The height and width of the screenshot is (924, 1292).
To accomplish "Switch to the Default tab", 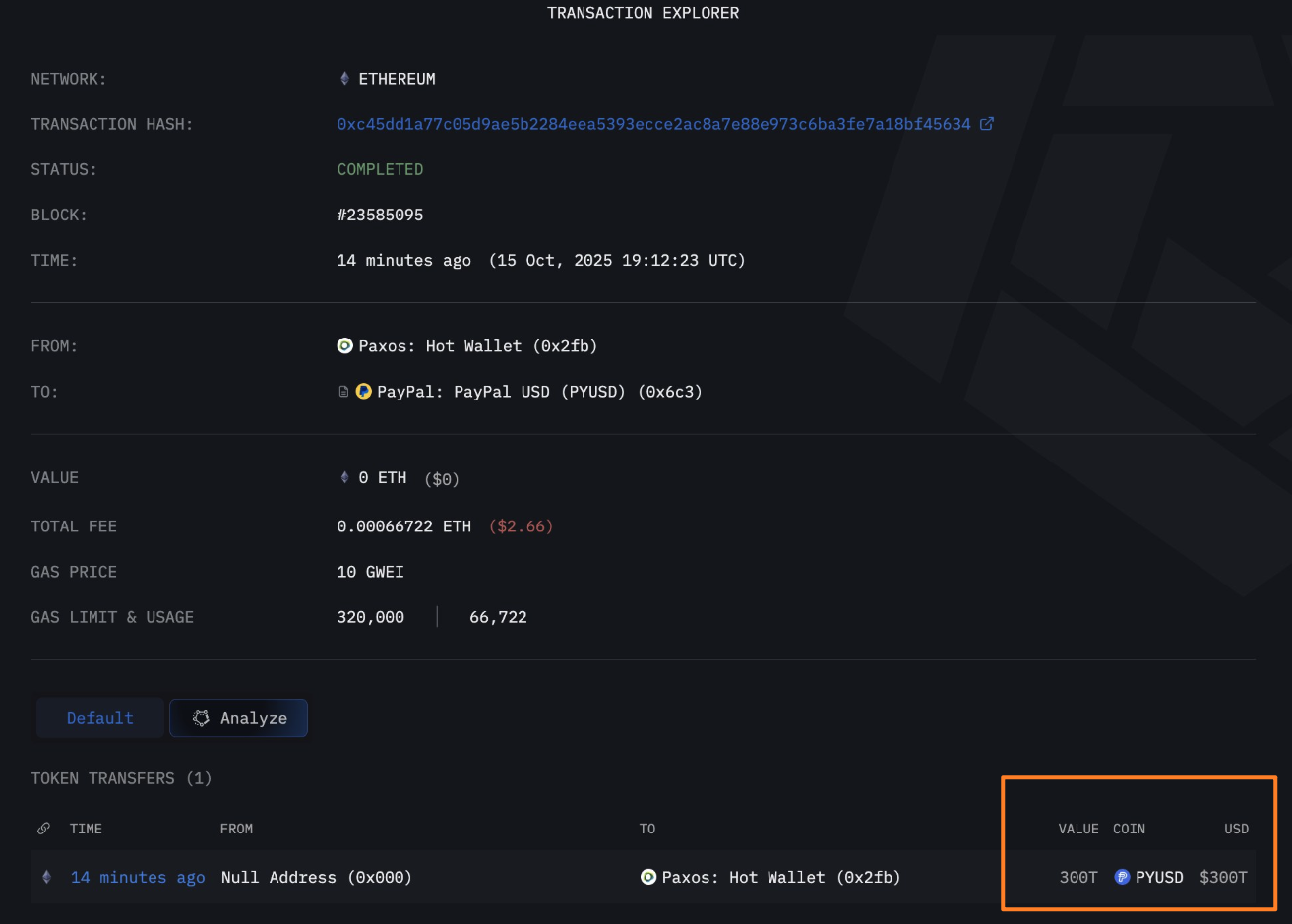I will point(99,718).
